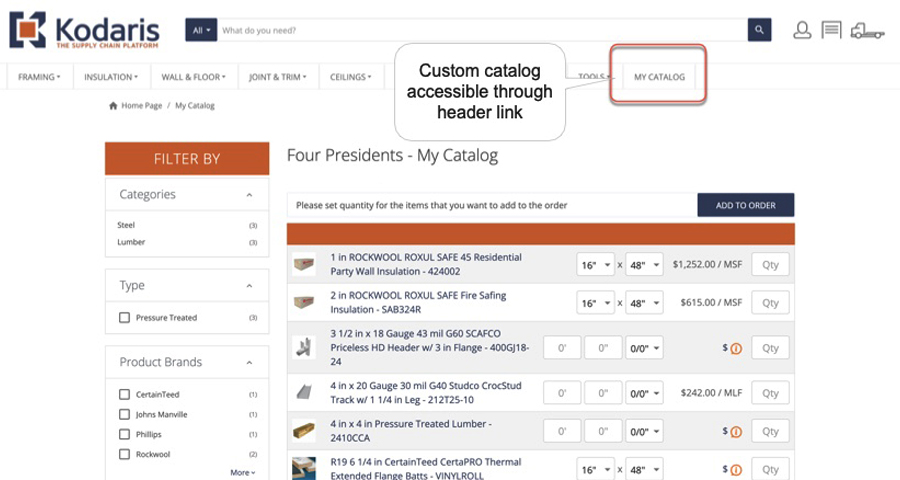This screenshot has width=900, height=480.
Task: Open 2 in ROCKWOOL Fire Safing product link
Action: tap(418, 302)
